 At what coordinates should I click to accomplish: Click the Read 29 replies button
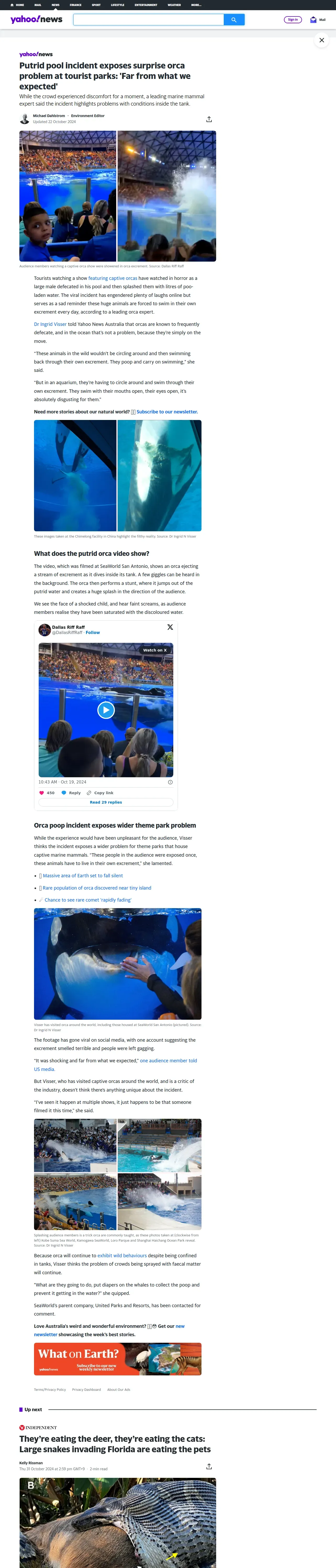[106, 802]
